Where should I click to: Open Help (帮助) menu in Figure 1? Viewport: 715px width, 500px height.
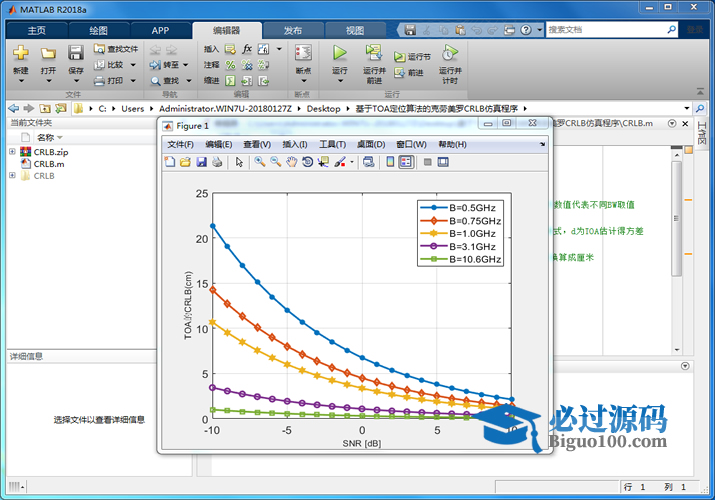click(x=452, y=144)
